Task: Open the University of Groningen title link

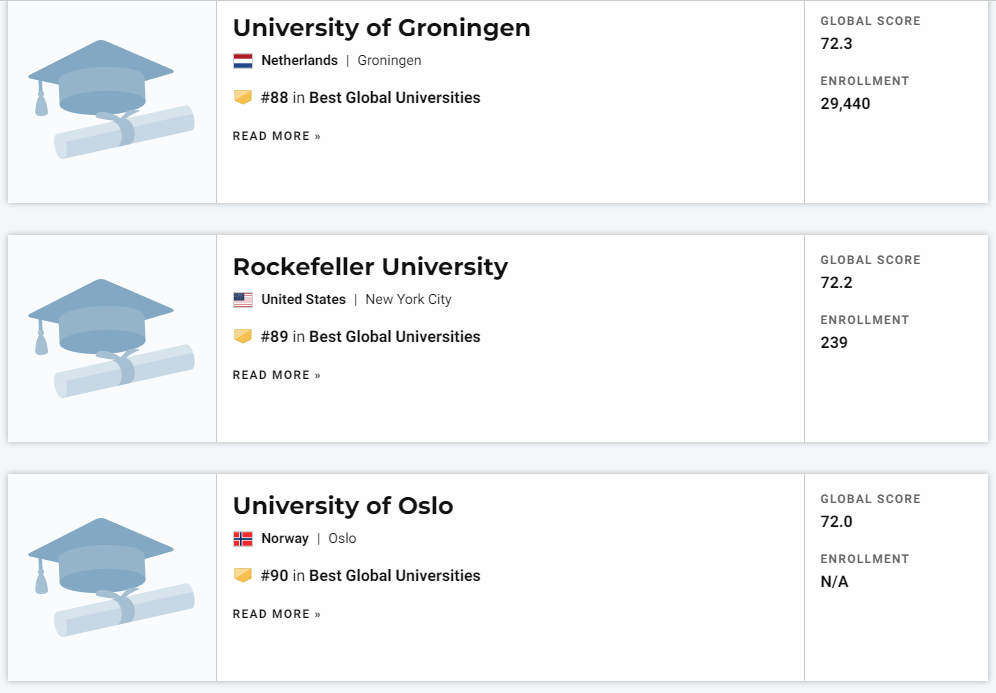Action: (381, 28)
